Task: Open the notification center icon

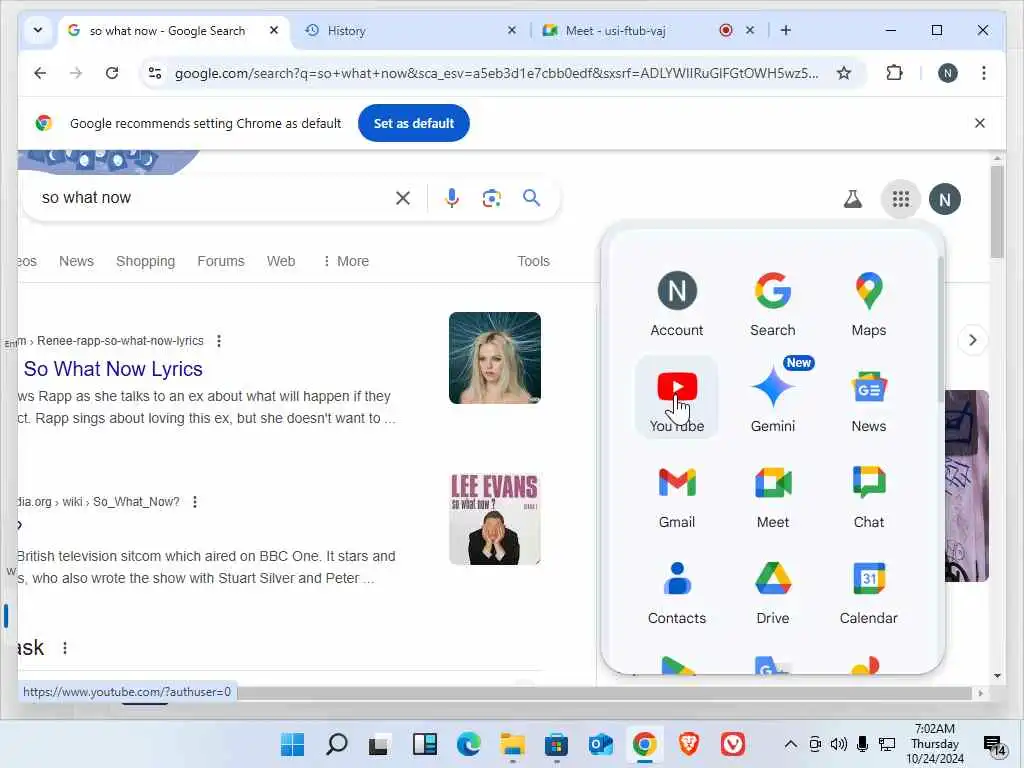Action: click(995, 744)
